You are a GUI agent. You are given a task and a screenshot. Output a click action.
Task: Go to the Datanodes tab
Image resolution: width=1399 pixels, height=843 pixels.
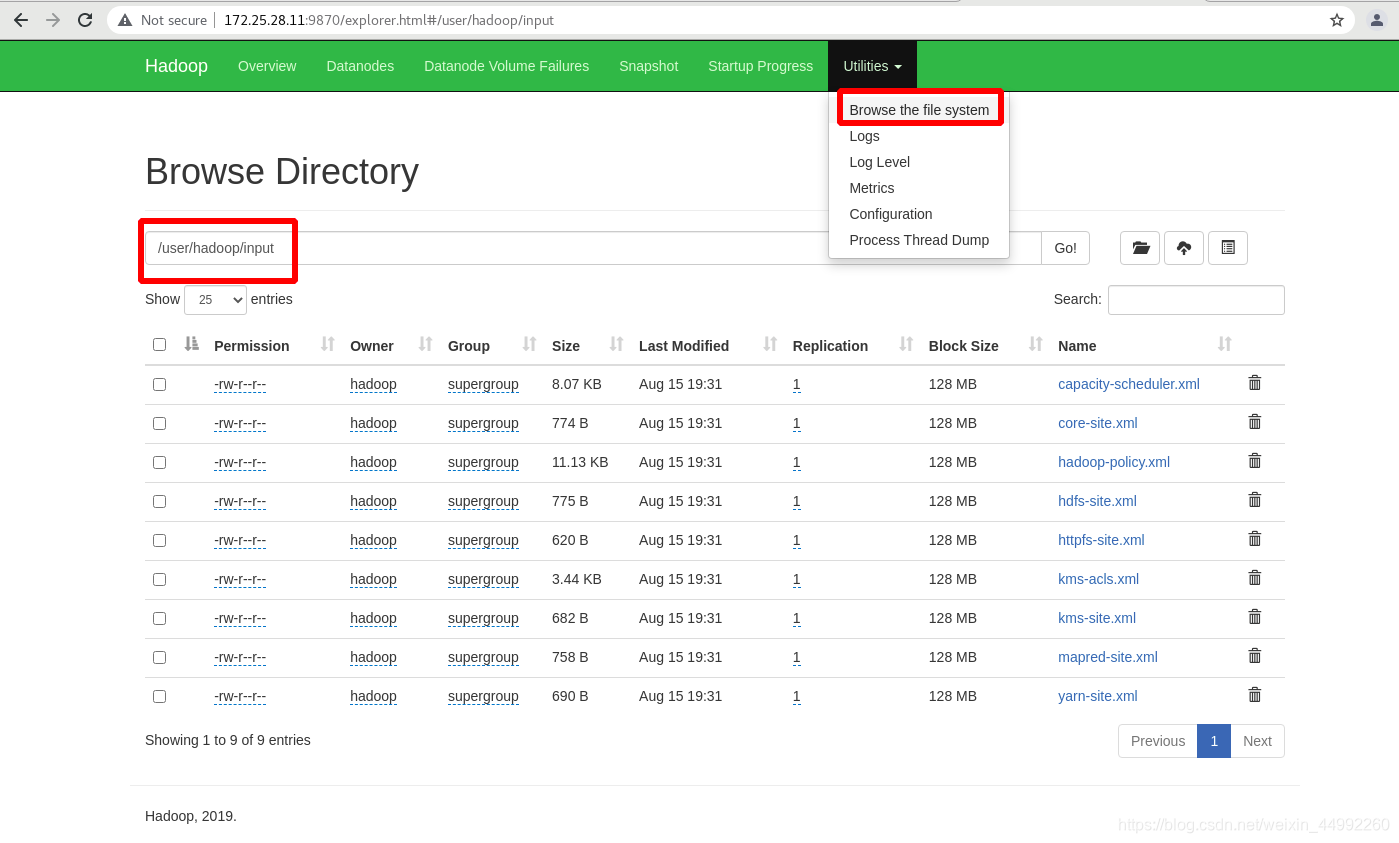[x=360, y=66]
